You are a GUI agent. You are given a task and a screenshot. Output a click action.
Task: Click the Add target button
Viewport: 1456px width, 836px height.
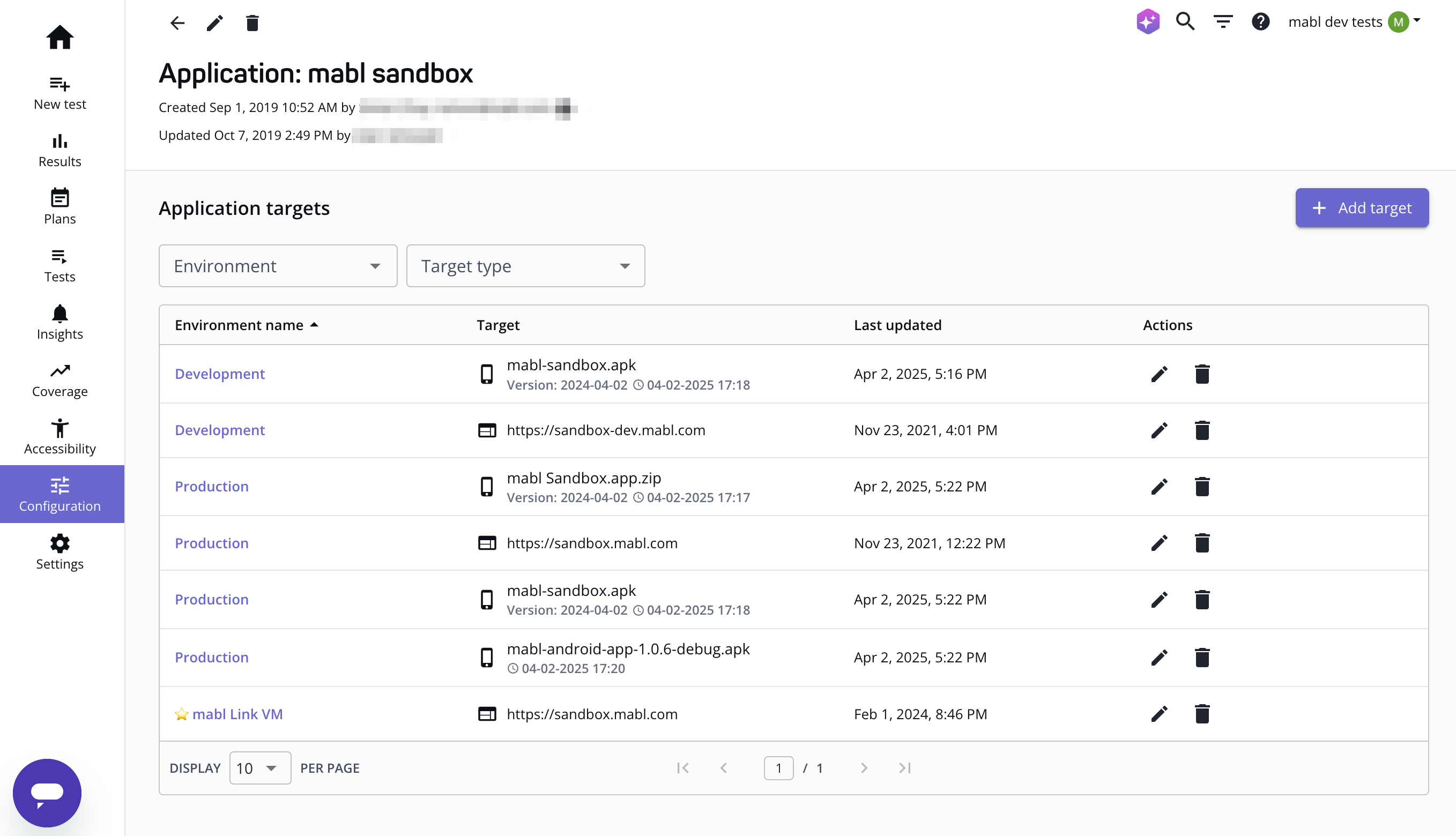click(1362, 208)
